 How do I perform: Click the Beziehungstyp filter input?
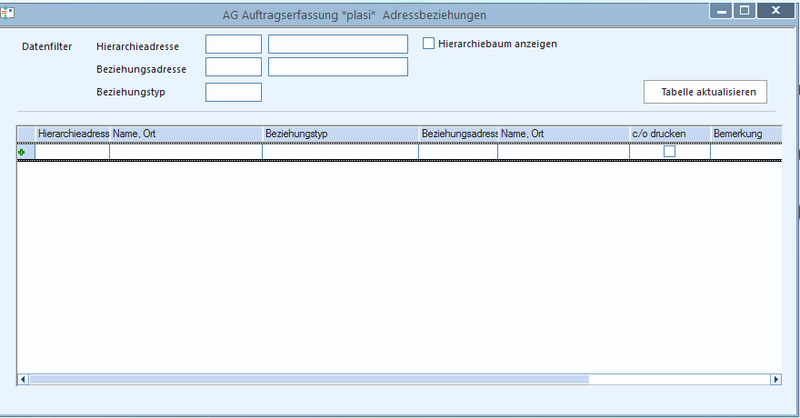coord(234,92)
